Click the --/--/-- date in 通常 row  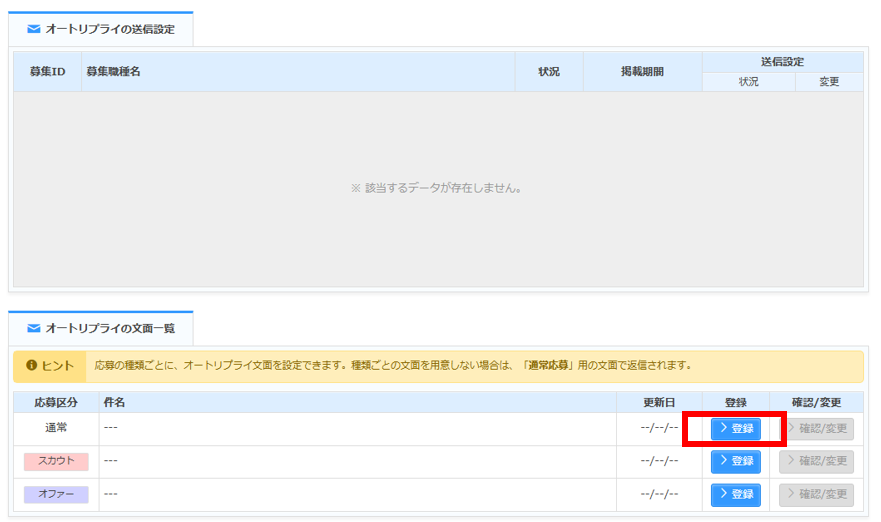659,428
